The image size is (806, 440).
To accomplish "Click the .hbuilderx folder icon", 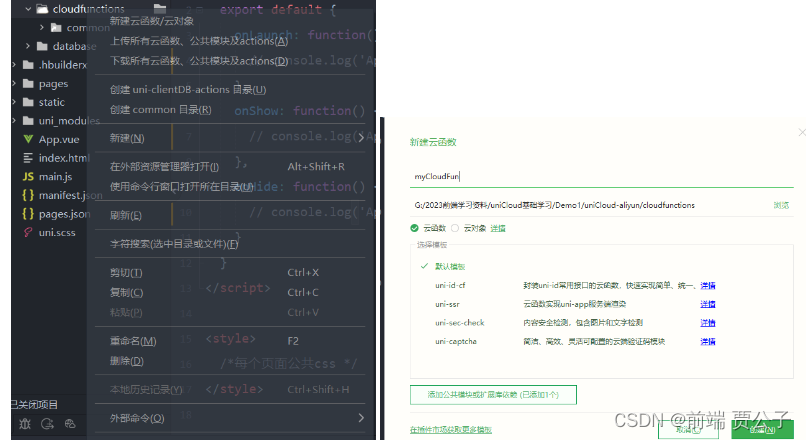I will [28, 65].
